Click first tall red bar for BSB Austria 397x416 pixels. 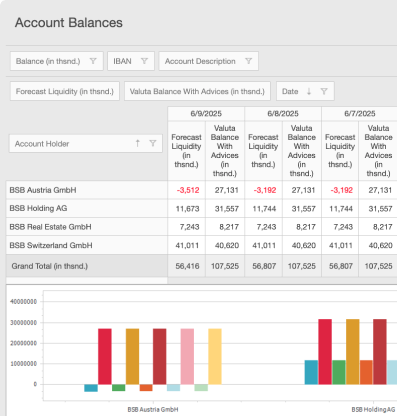click(105, 356)
